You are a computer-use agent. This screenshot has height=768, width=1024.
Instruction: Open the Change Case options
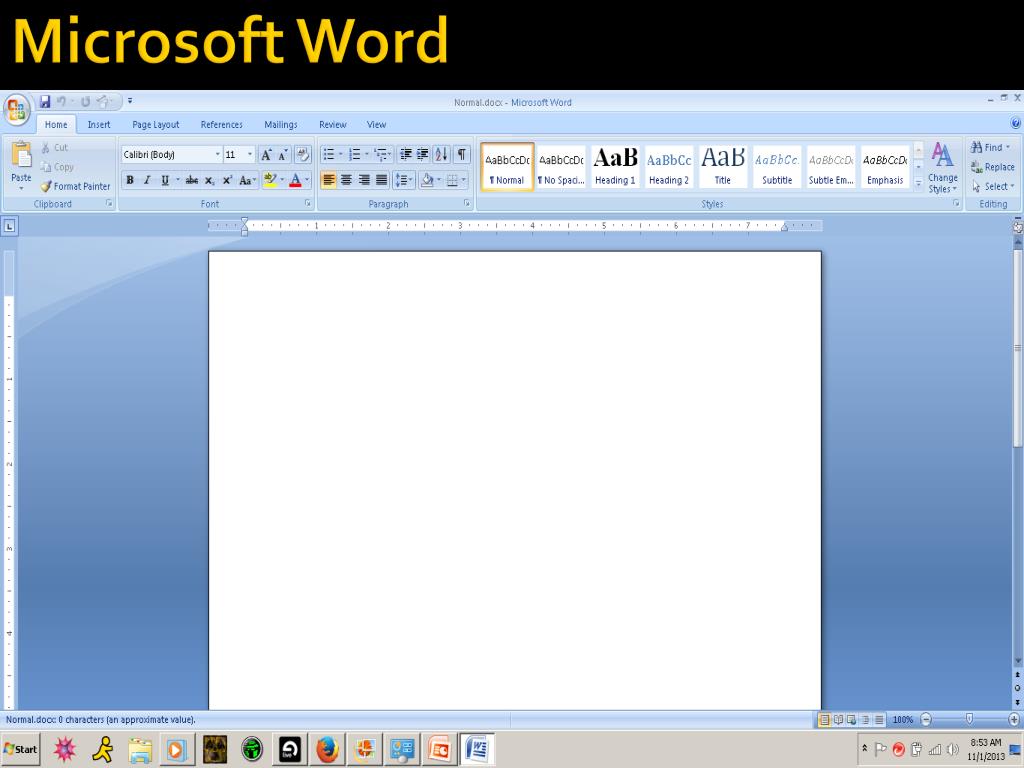(x=247, y=180)
